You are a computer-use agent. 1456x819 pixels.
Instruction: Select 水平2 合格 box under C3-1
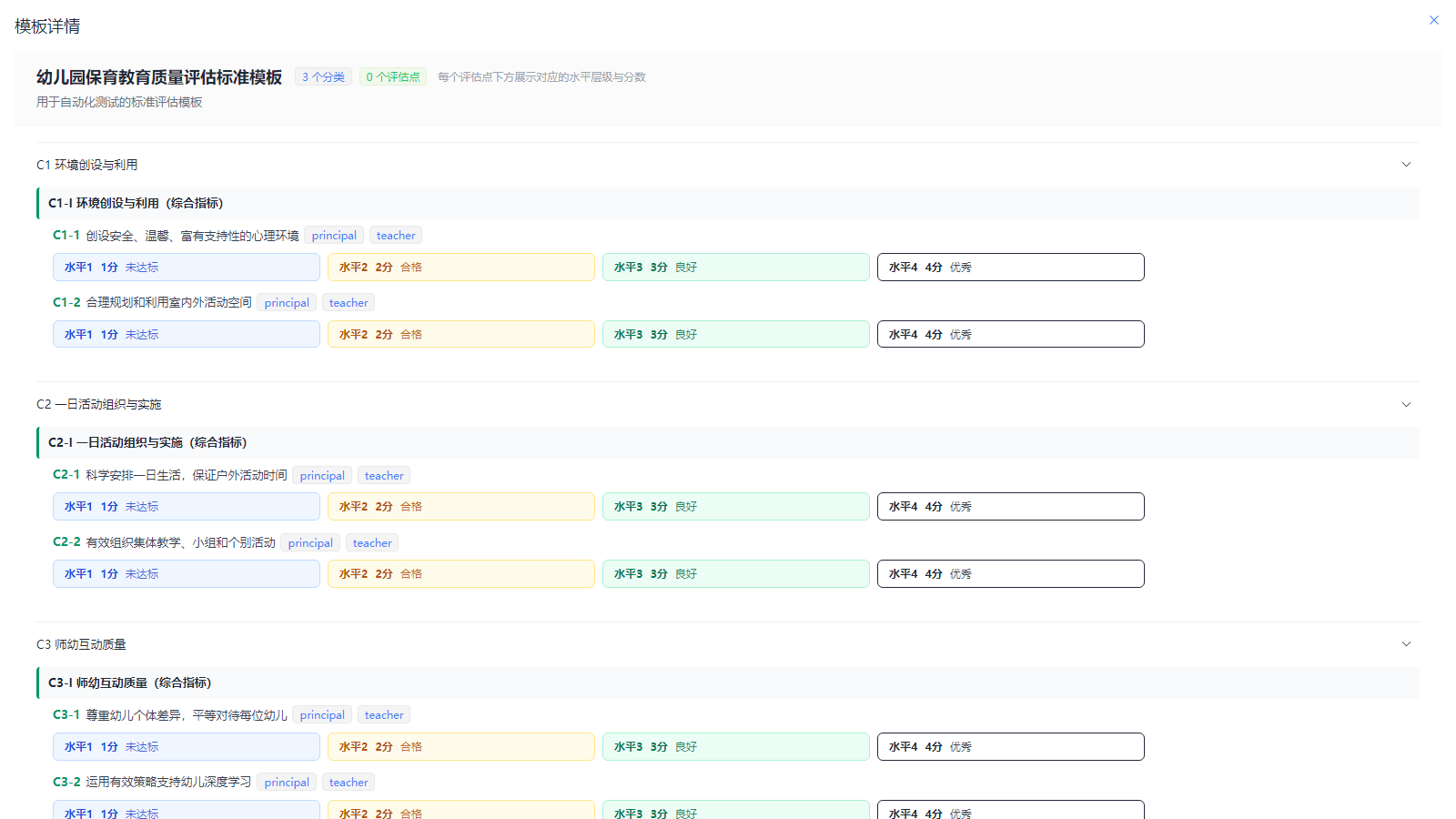pyautogui.click(x=461, y=747)
